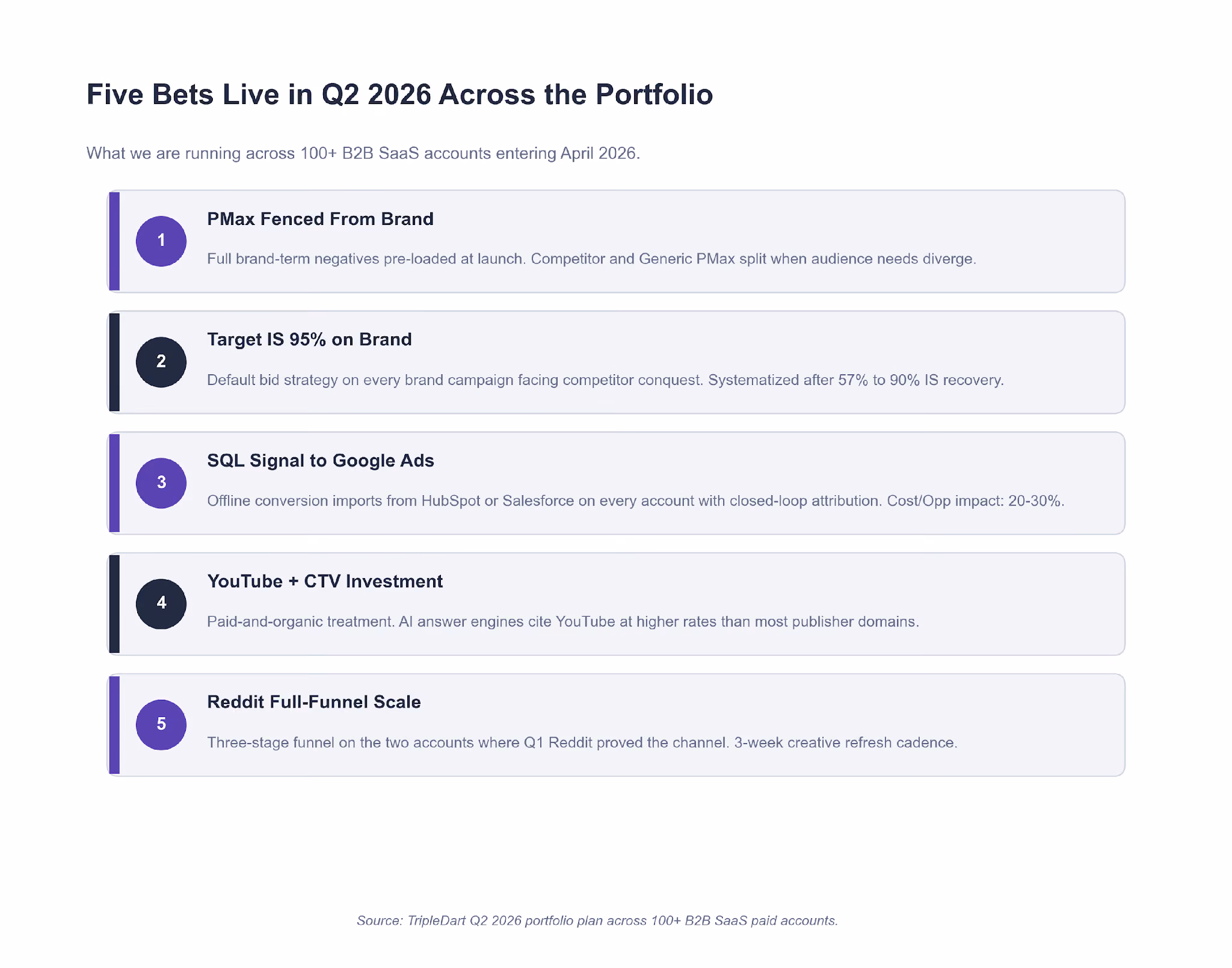Click the offline conversion imports description
The width and height of the screenshot is (1232, 968).
tap(635, 501)
